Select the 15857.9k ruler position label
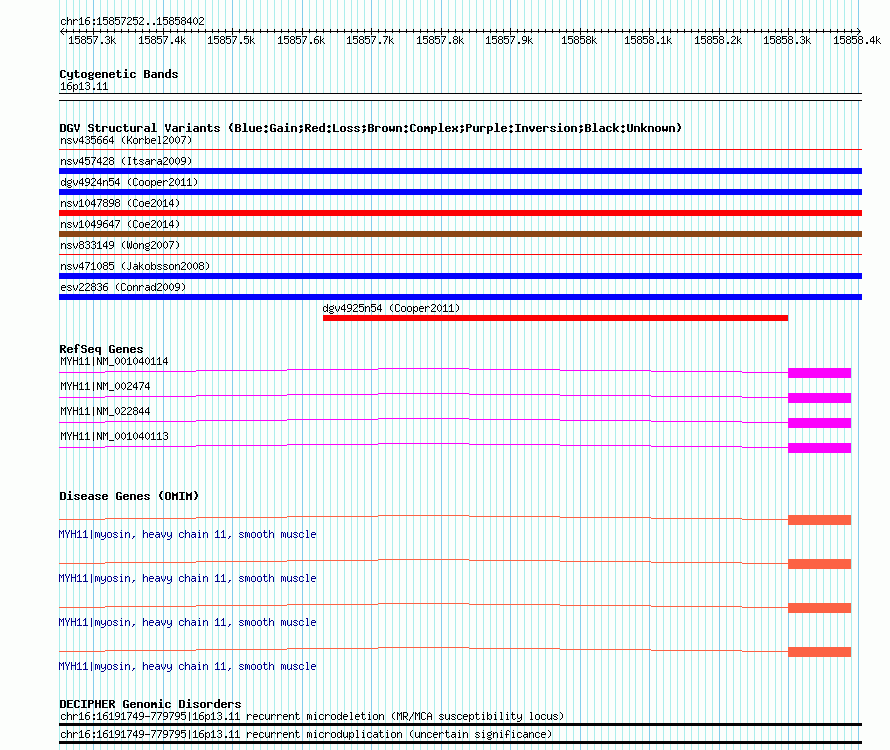 tap(509, 40)
